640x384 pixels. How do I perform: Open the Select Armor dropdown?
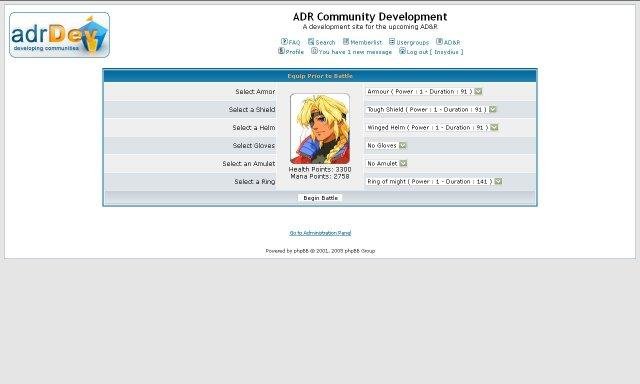pos(424,91)
